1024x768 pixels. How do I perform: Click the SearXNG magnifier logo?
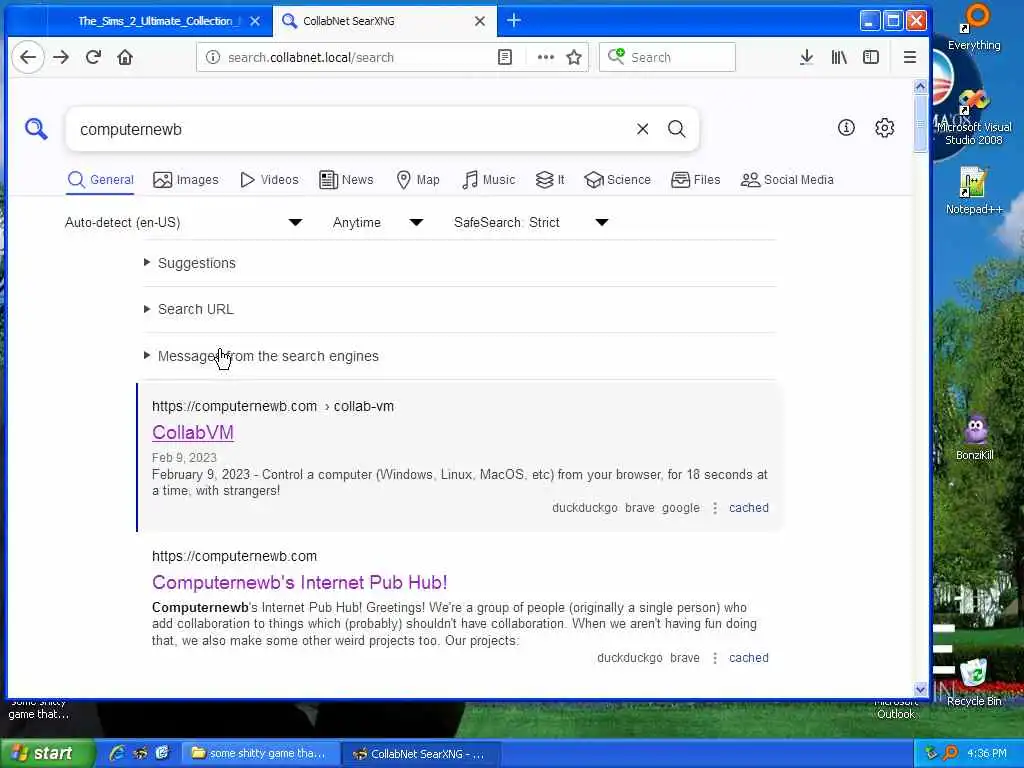pyautogui.click(x=37, y=129)
